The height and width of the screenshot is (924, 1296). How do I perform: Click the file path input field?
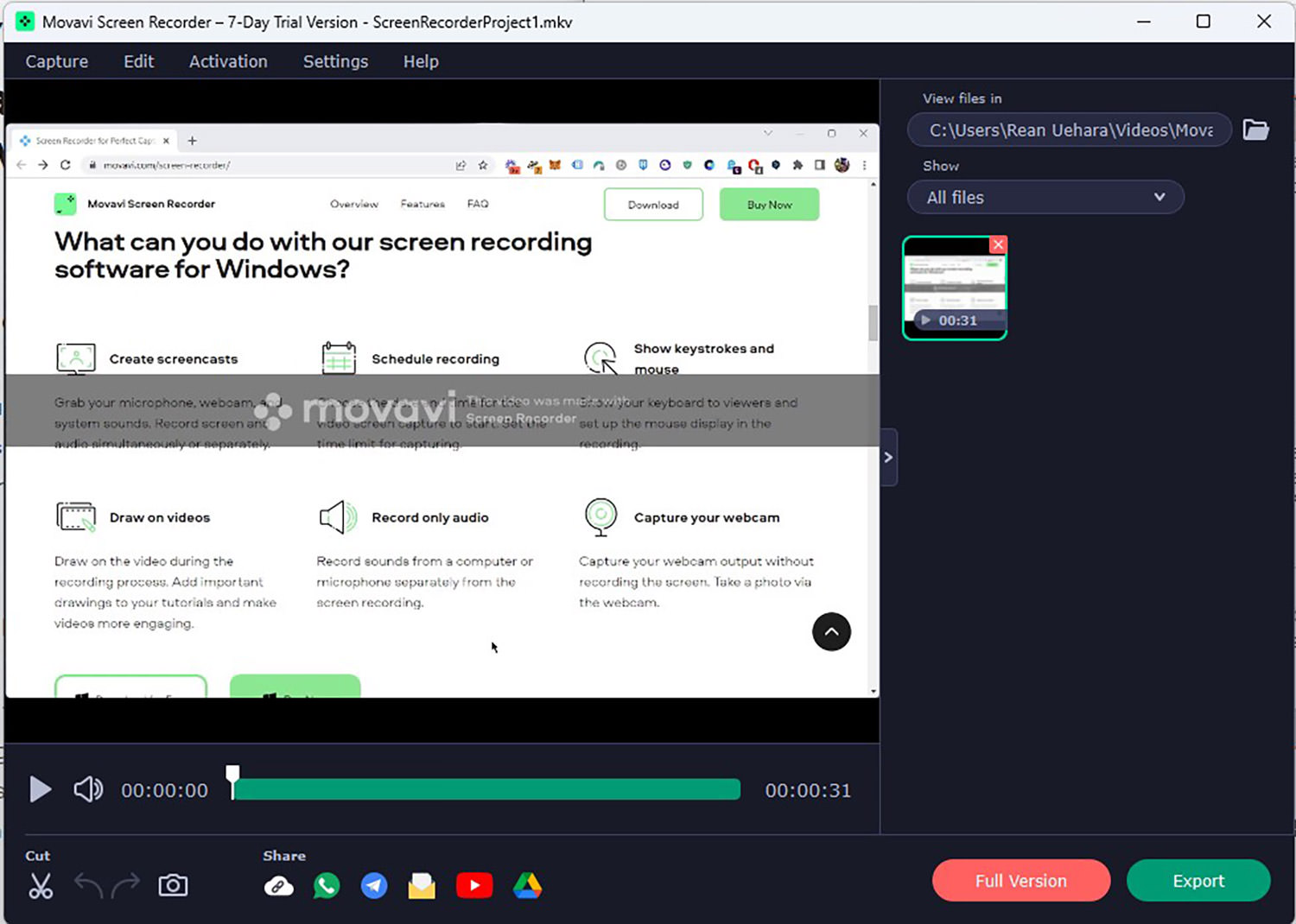coord(1070,130)
